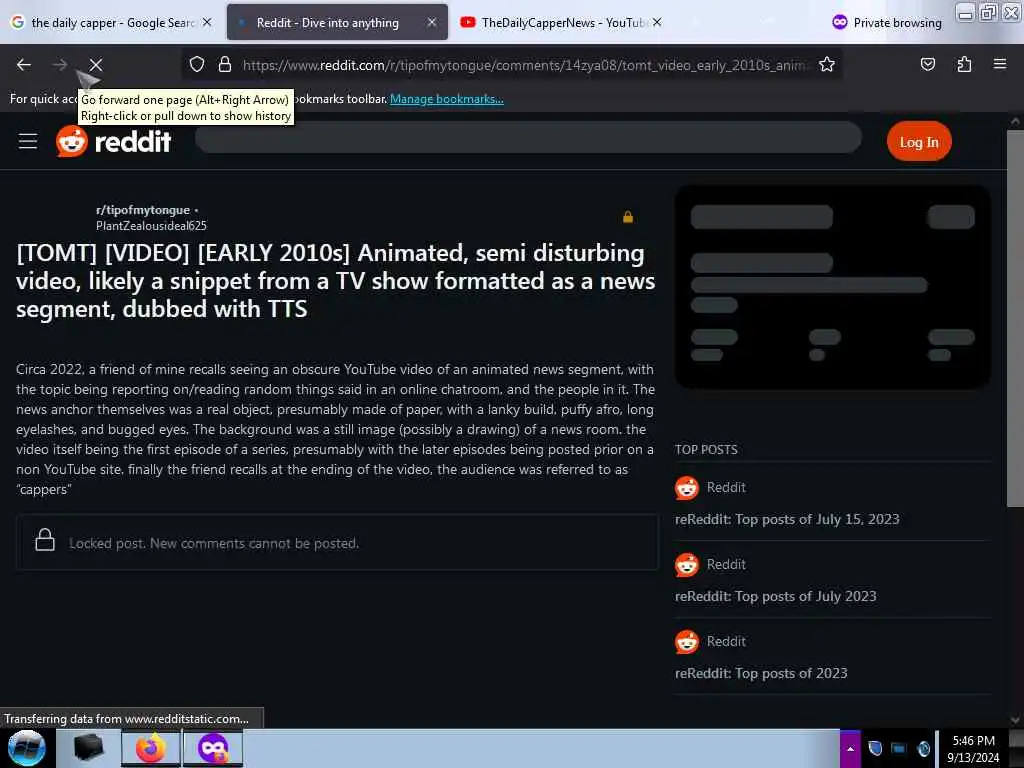The height and width of the screenshot is (768, 1024).
Task: Switch to the daily capper Google tab
Action: coord(111,22)
